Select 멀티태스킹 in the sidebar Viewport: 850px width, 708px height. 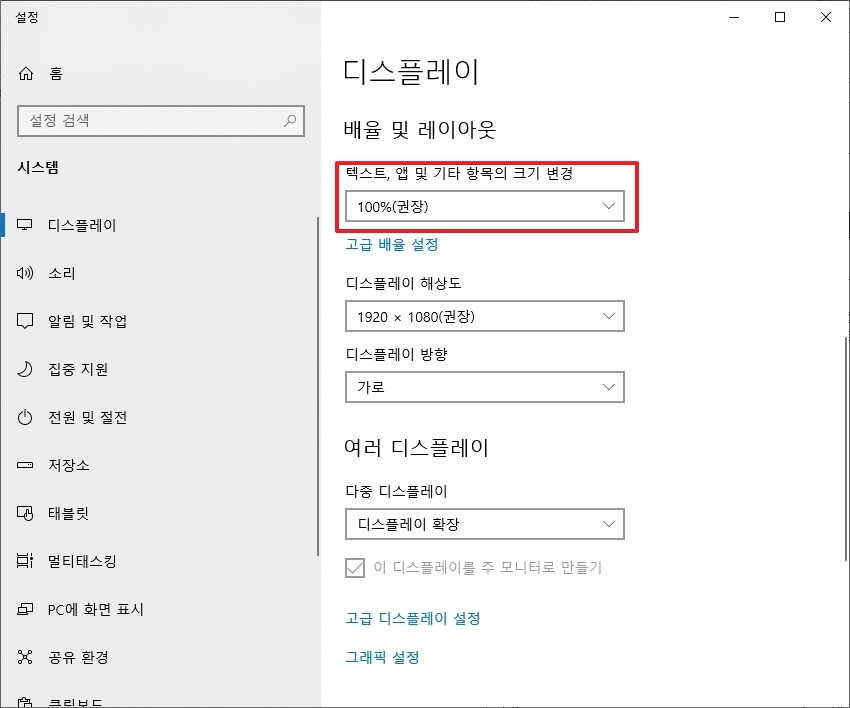point(80,561)
